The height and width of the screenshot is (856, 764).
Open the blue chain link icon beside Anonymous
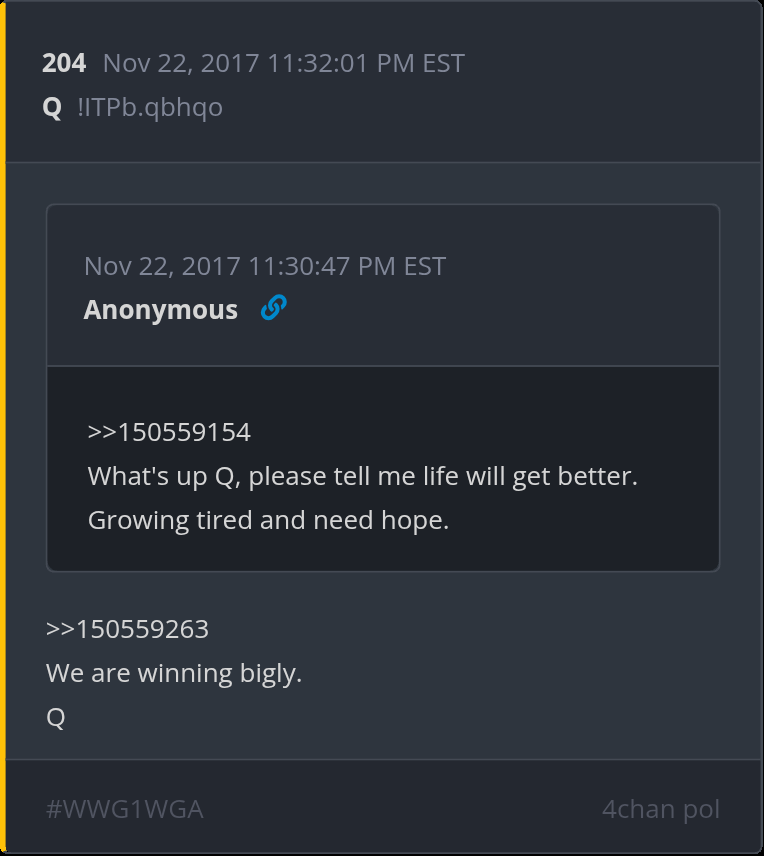274,307
